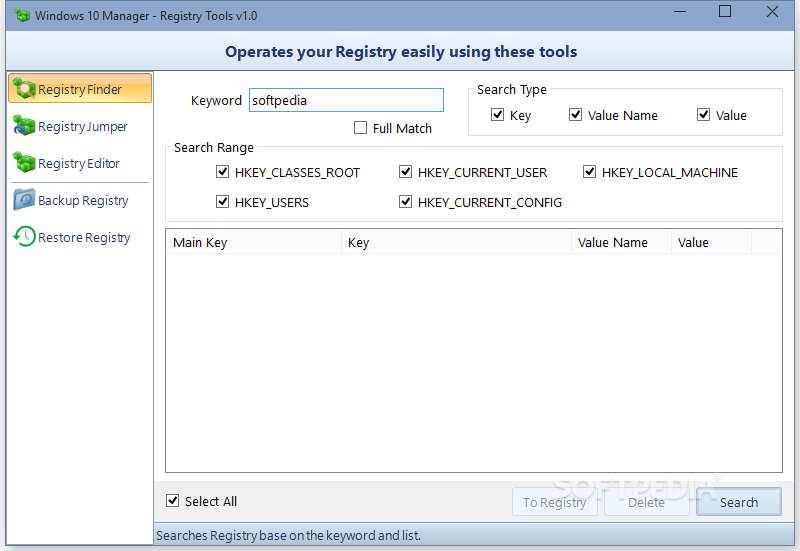Maximize the Registry Tools window

point(725,12)
